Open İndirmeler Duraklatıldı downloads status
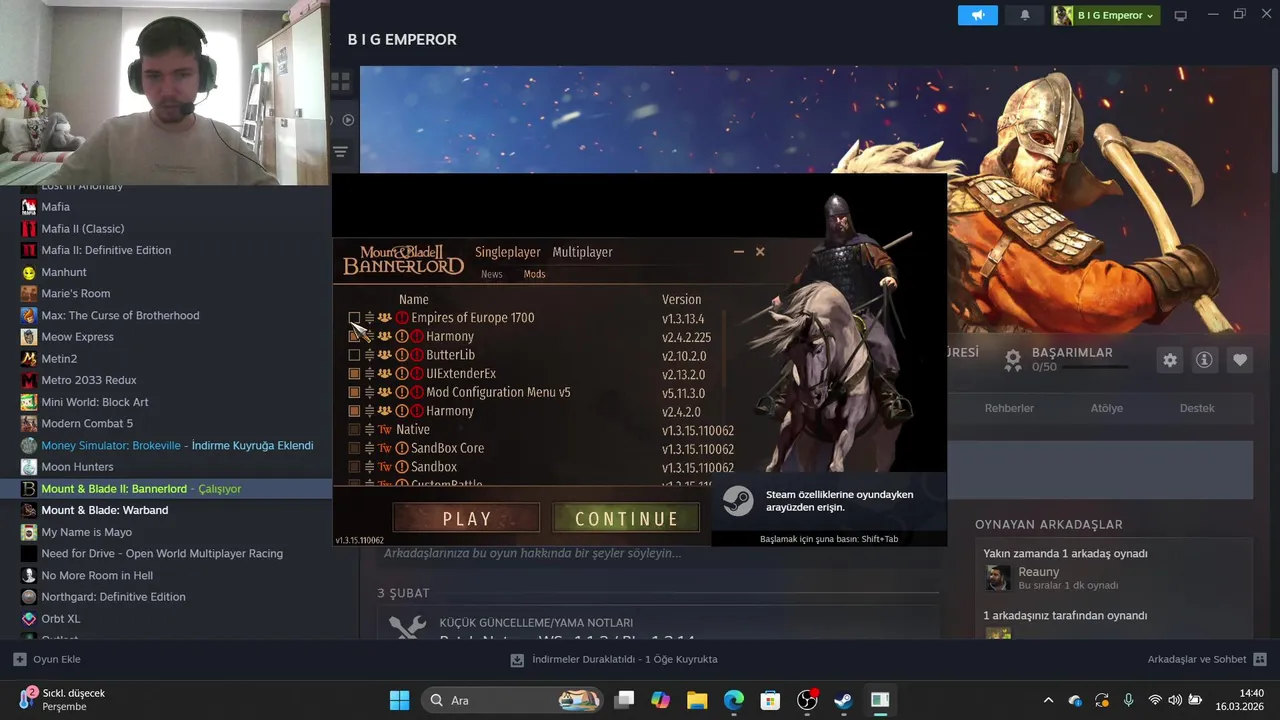Image resolution: width=1280 pixels, height=720 pixels. tap(614, 659)
